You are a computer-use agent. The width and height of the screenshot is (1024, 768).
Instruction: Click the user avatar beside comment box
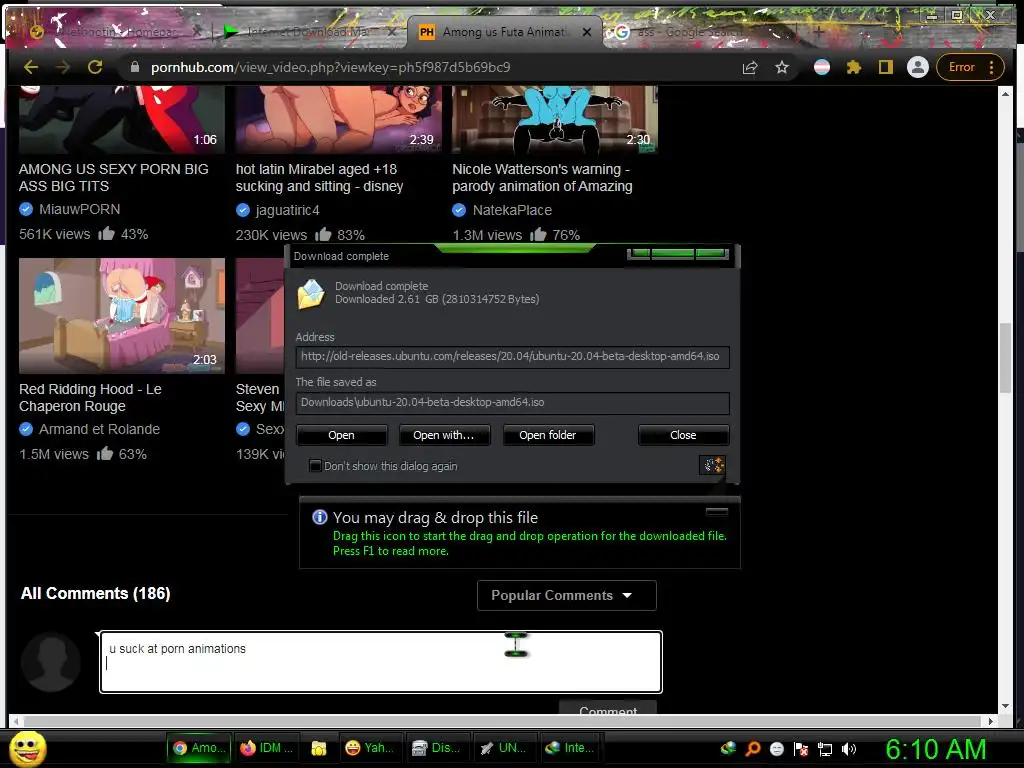(x=51, y=662)
